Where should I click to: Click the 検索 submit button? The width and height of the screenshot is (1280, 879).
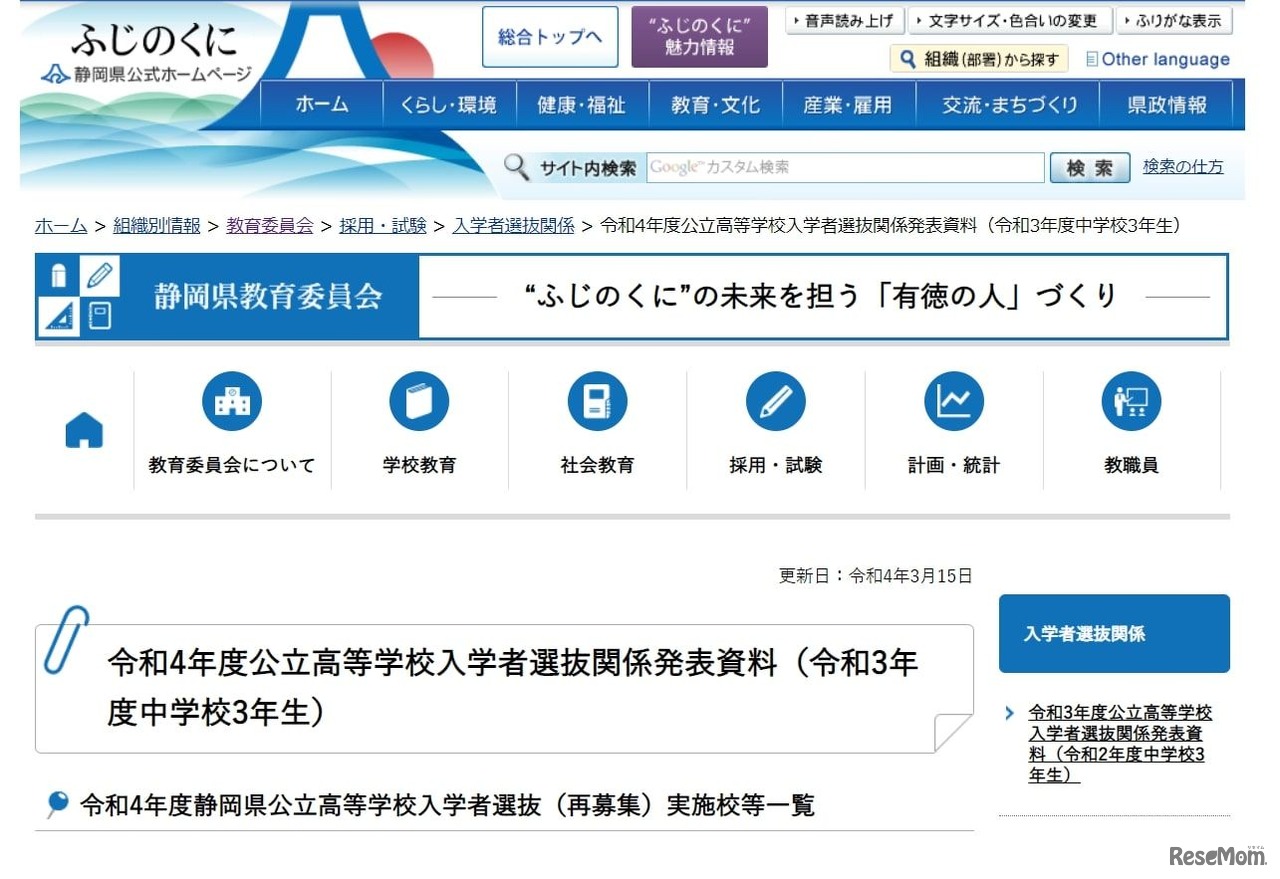(x=1090, y=168)
